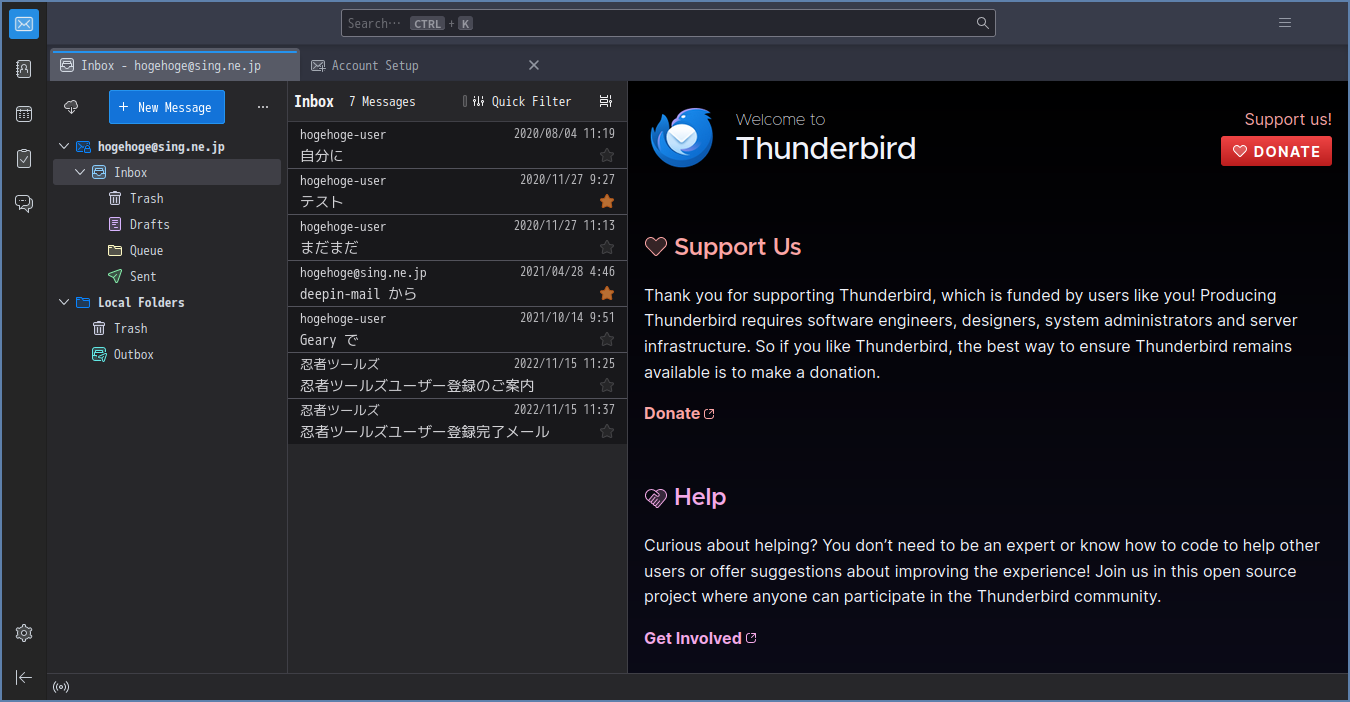
Task: Unstar the テスト message
Action: (x=606, y=201)
